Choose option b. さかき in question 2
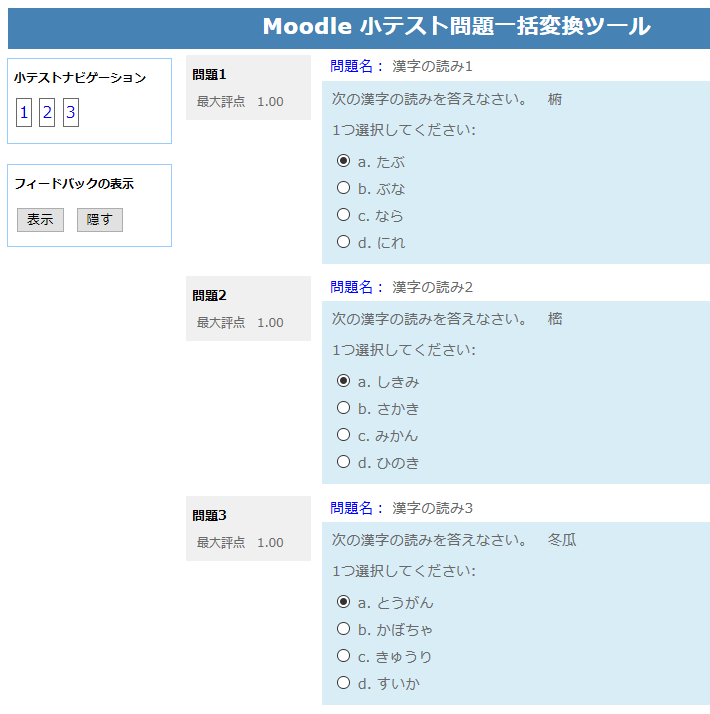 (x=343, y=408)
